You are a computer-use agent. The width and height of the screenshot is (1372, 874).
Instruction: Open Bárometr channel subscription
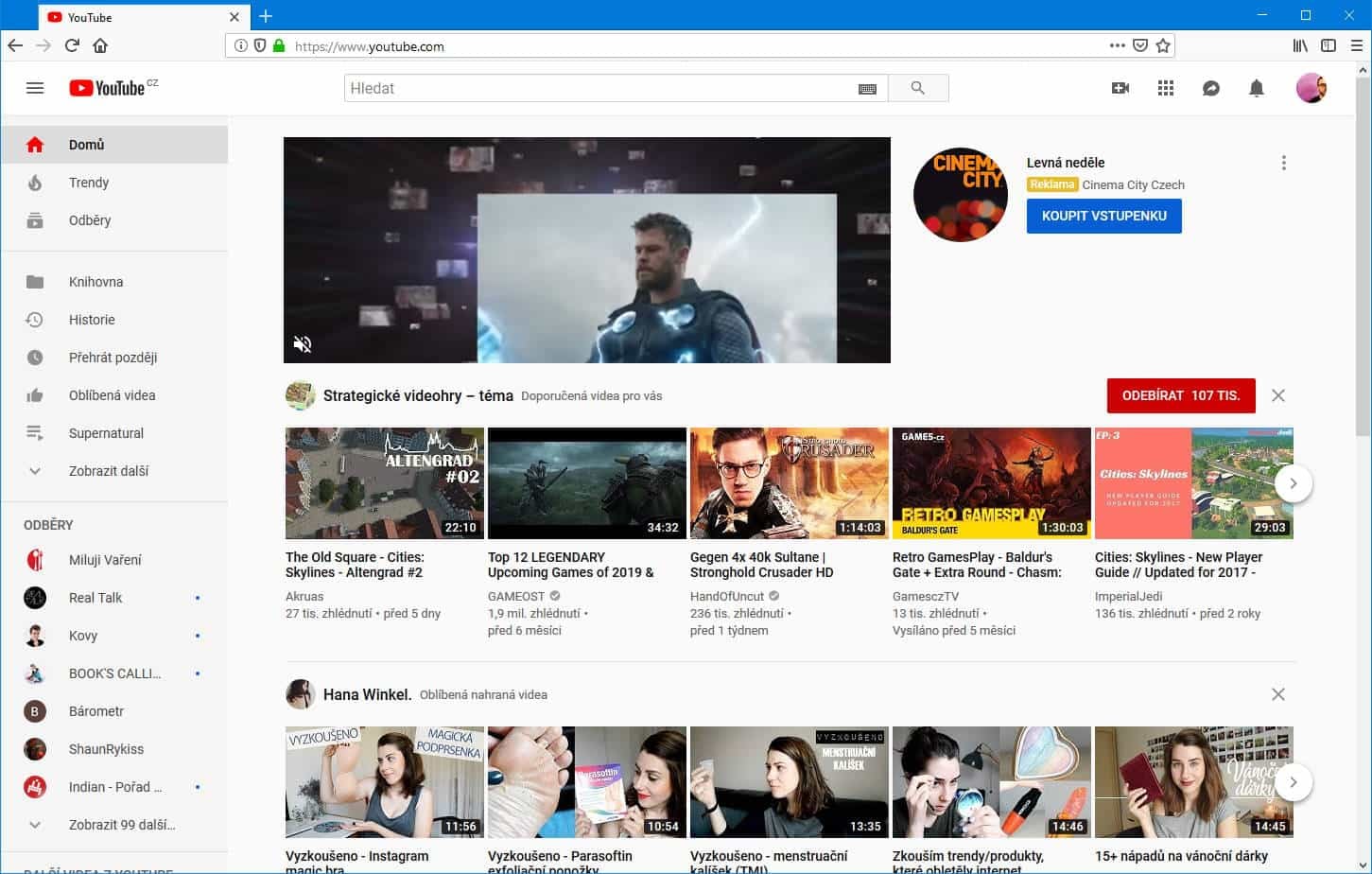pyautogui.click(x=114, y=711)
